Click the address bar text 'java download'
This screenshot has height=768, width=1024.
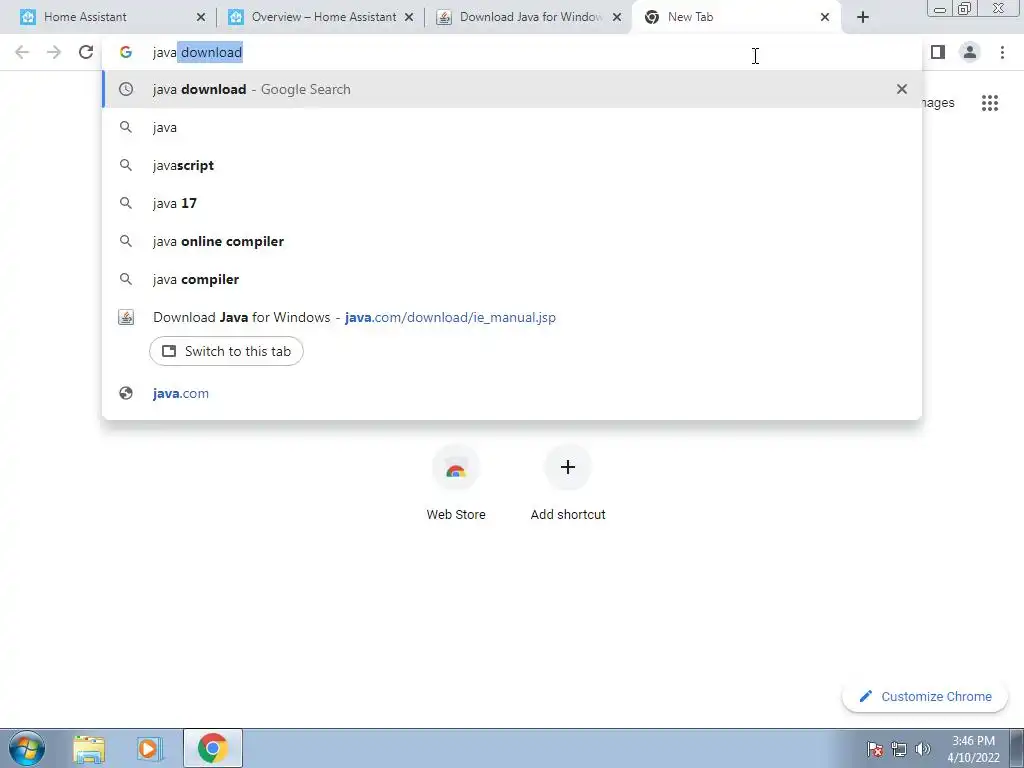coord(197,52)
